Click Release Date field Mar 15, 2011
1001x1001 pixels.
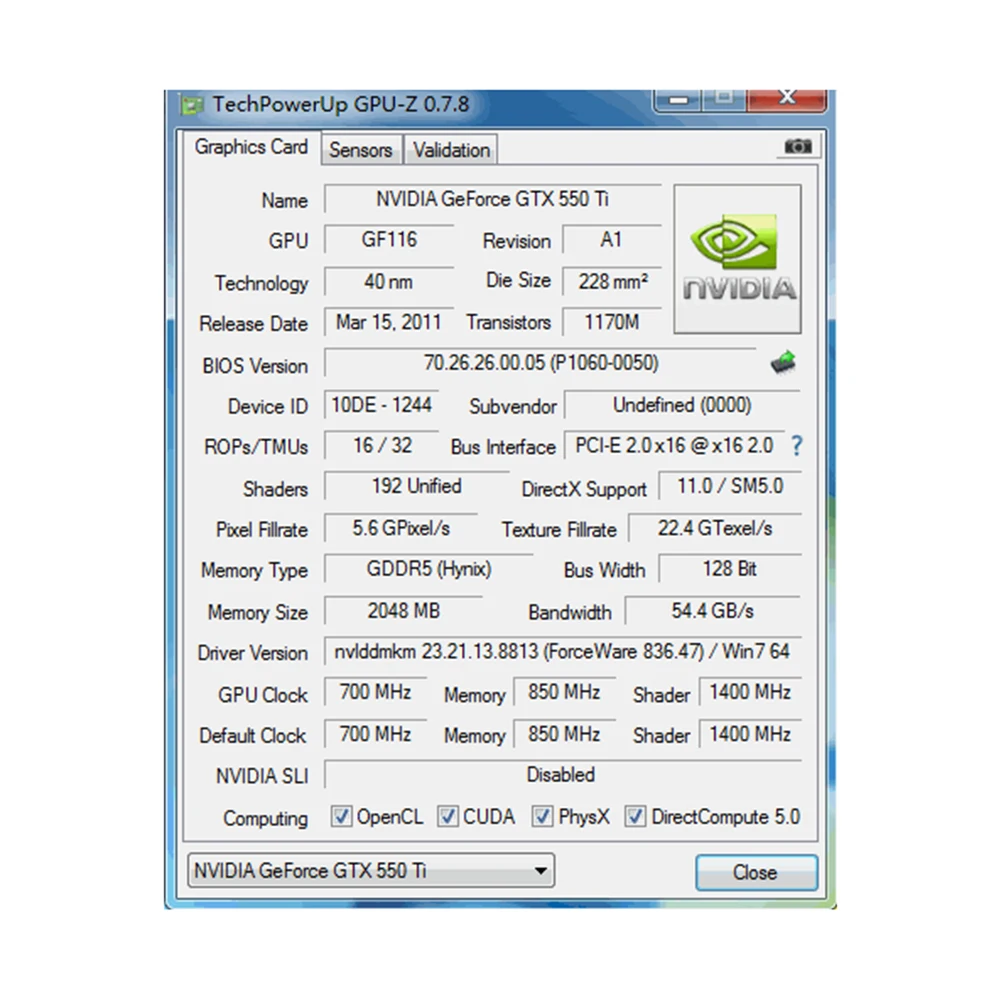coord(389,322)
